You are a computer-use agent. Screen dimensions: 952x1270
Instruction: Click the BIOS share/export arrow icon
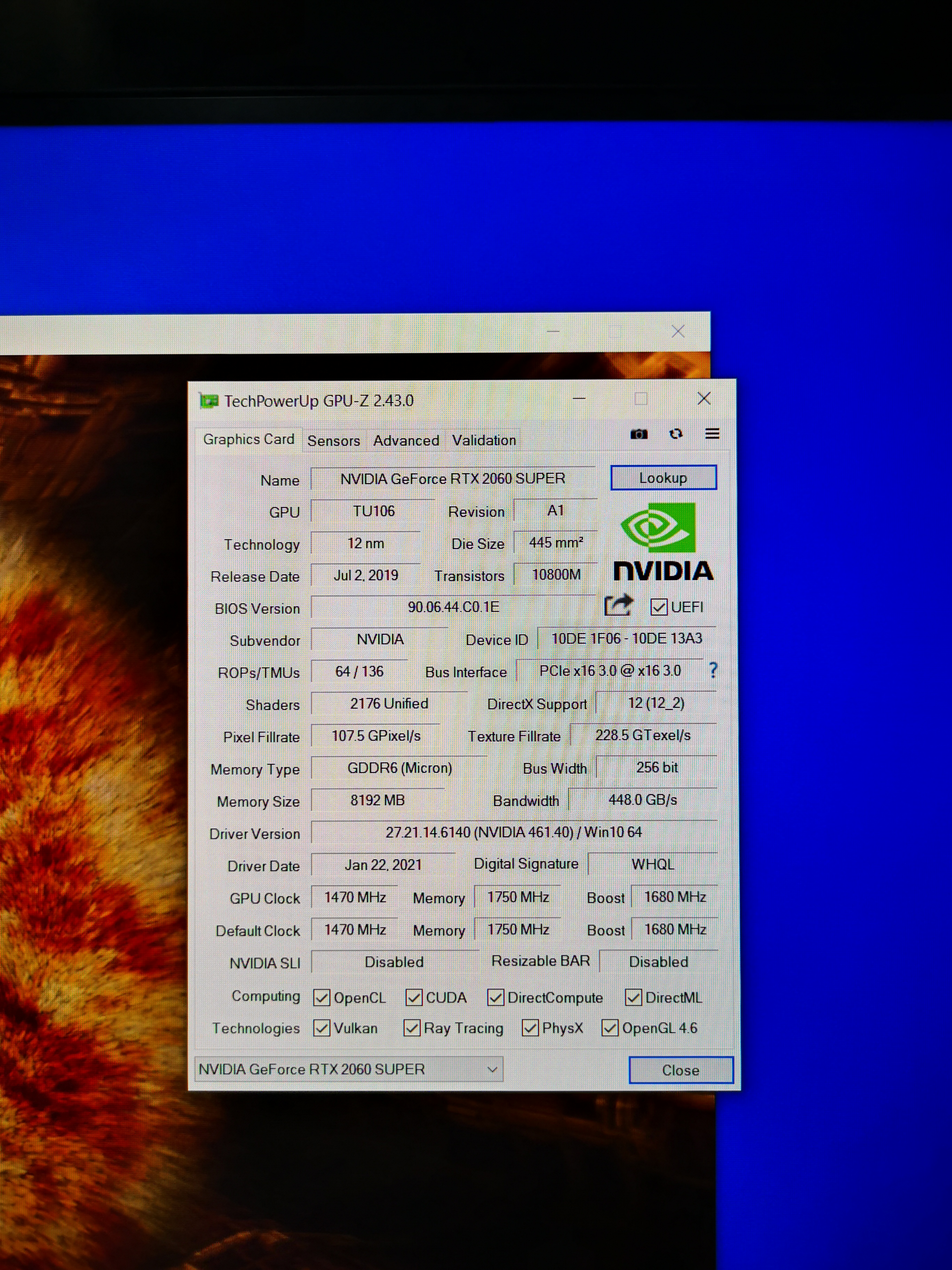618,606
